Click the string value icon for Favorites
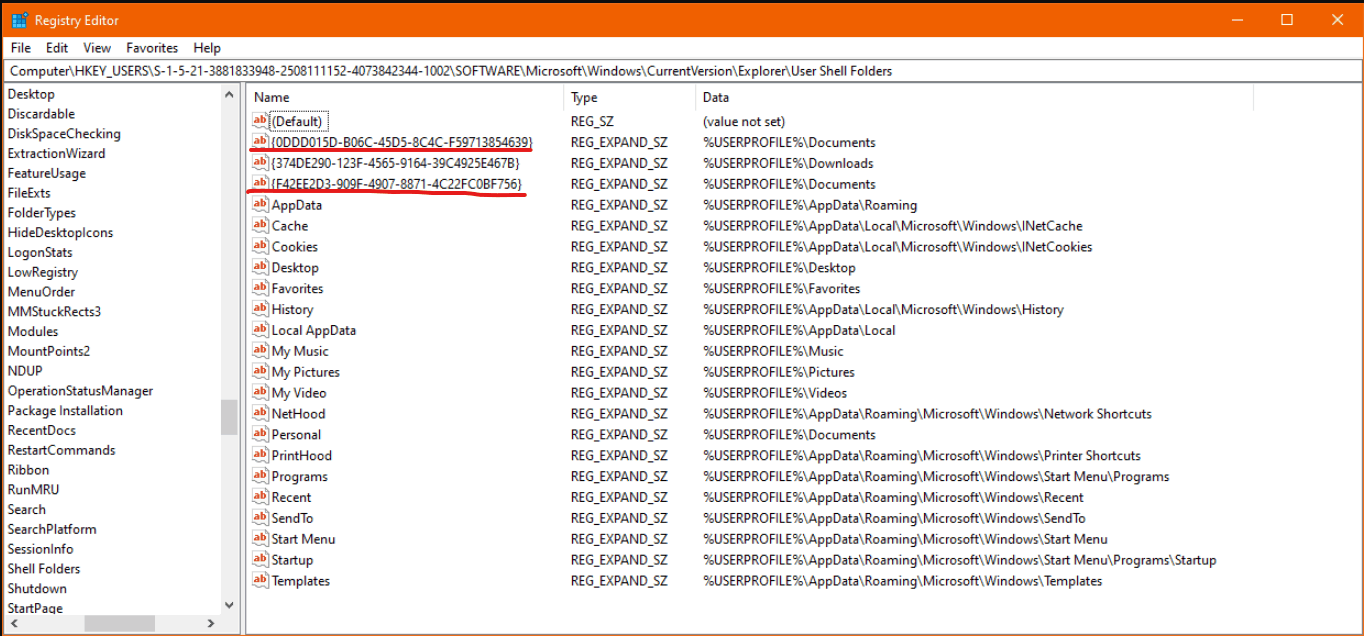The image size is (1364, 636). pos(260,289)
